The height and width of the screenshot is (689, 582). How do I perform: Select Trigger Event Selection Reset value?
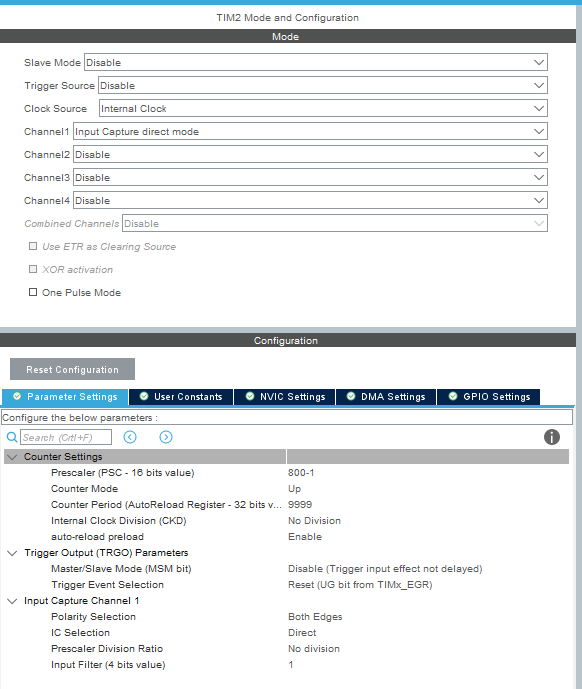pos(360,585)
